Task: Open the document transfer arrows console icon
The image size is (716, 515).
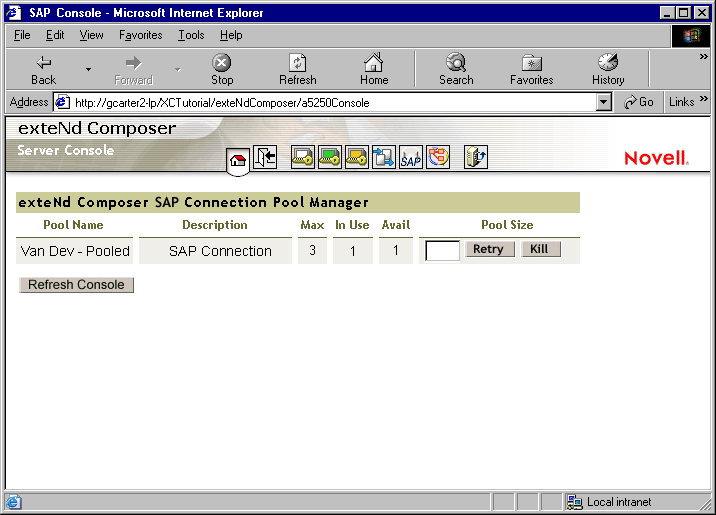Action: [384, 157]
